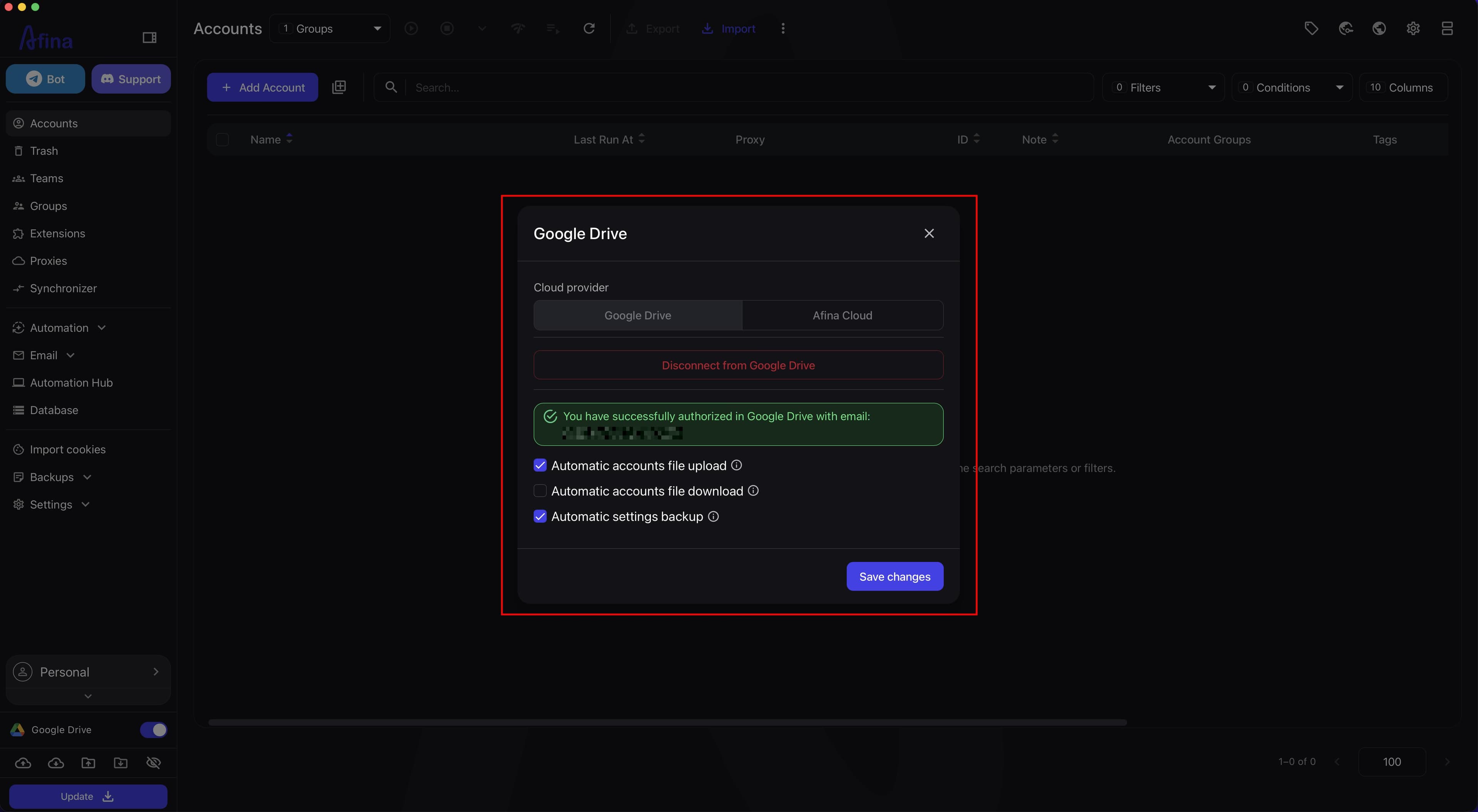This screenshot has height=812, width=1478.
Task: Click the Export button
Action: pyautogui.click(x=652, y=28)
